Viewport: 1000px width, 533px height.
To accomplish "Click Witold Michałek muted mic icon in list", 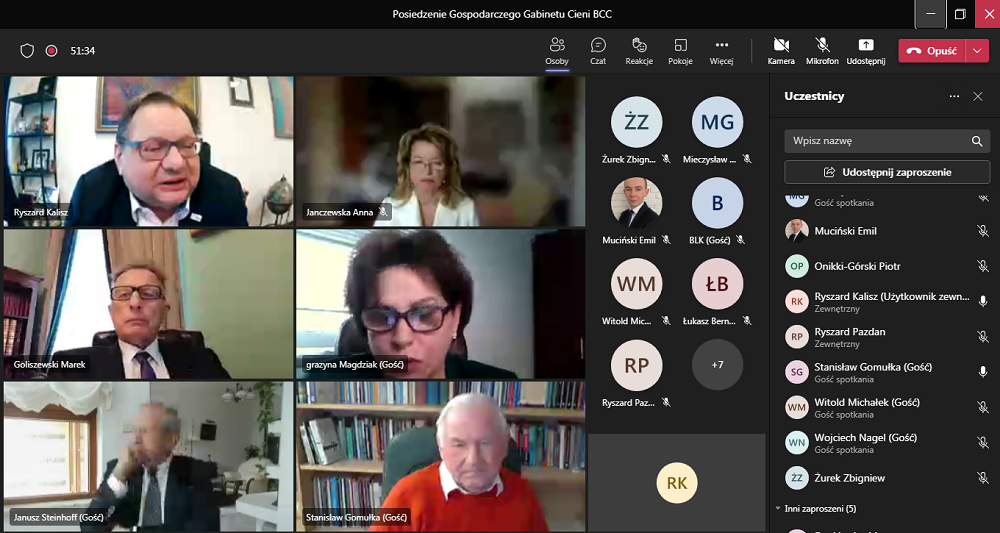I will pyautogui.click(x=983, y=407).
